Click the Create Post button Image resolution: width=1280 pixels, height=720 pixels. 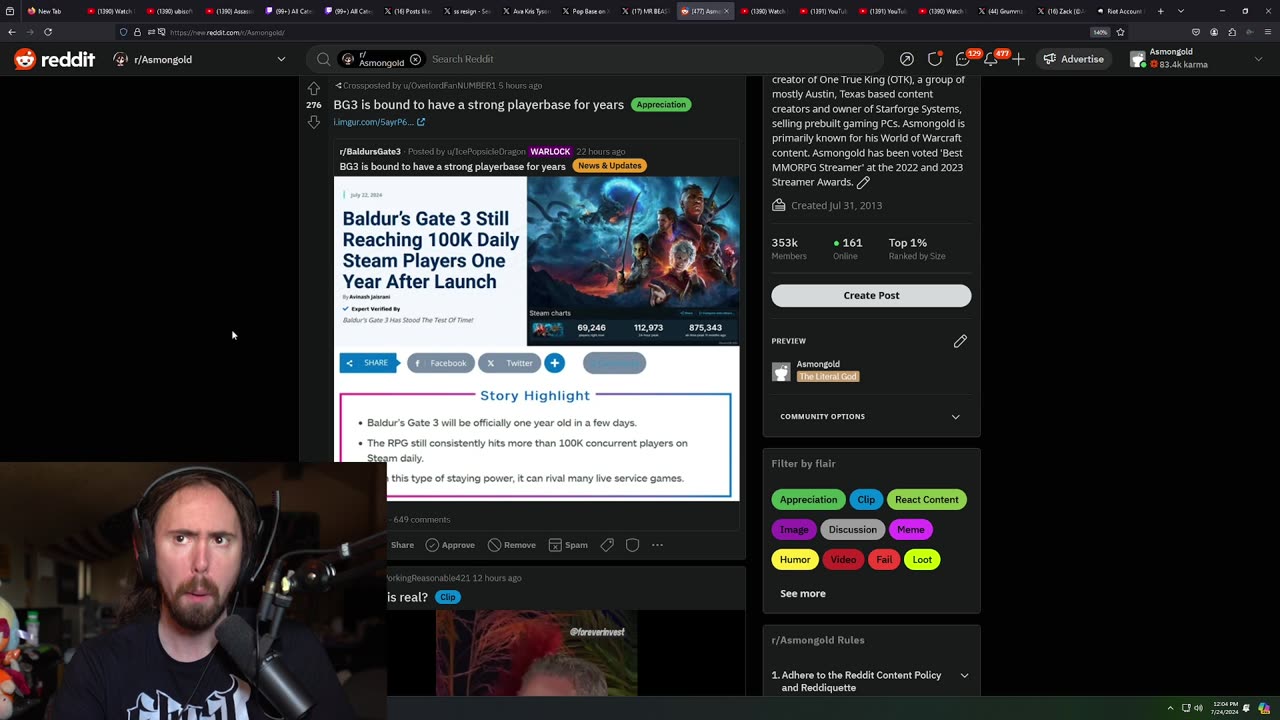pyautogui.click(x=871, y=295)
